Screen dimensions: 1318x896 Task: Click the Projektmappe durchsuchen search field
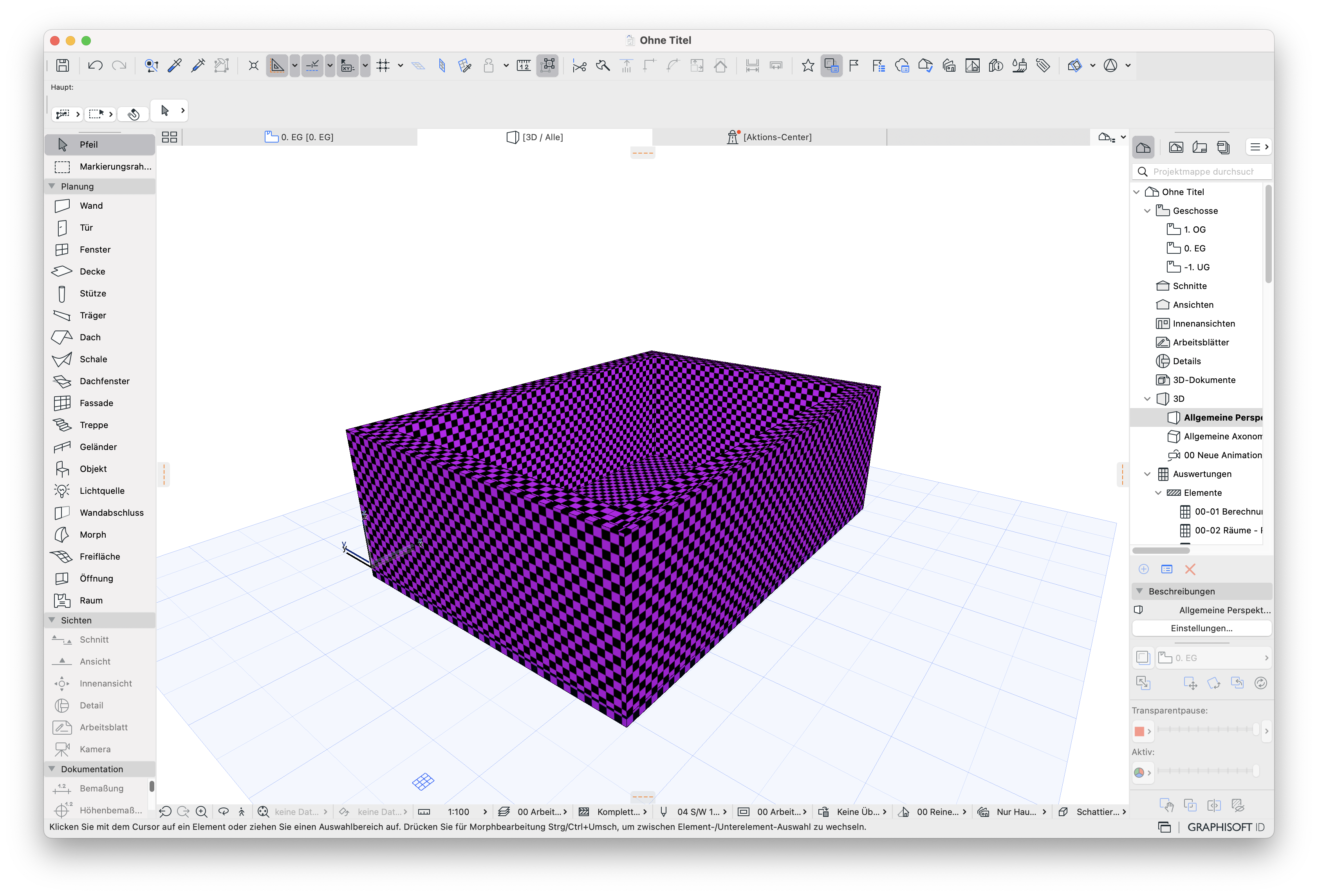click(x=1202, y=172)
